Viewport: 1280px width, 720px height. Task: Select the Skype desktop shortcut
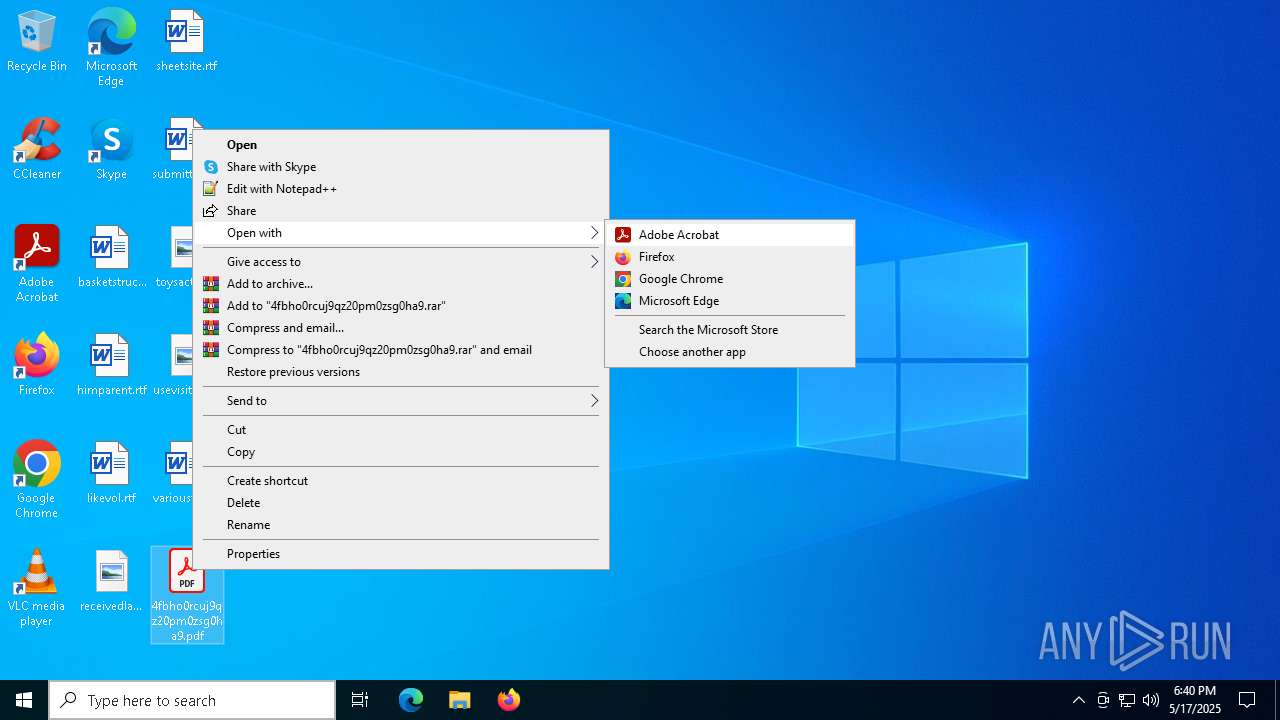pyautogui.click(x=111, y=150)
